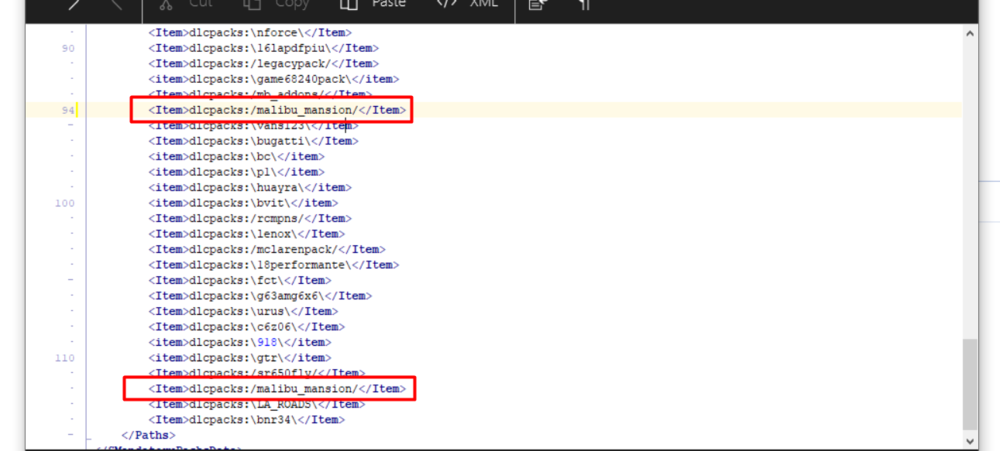The width and height of the screenshot is (1000, 451).
Task: Place the cursor in the mclarenpack item line
Action: (x=267, y=249)
